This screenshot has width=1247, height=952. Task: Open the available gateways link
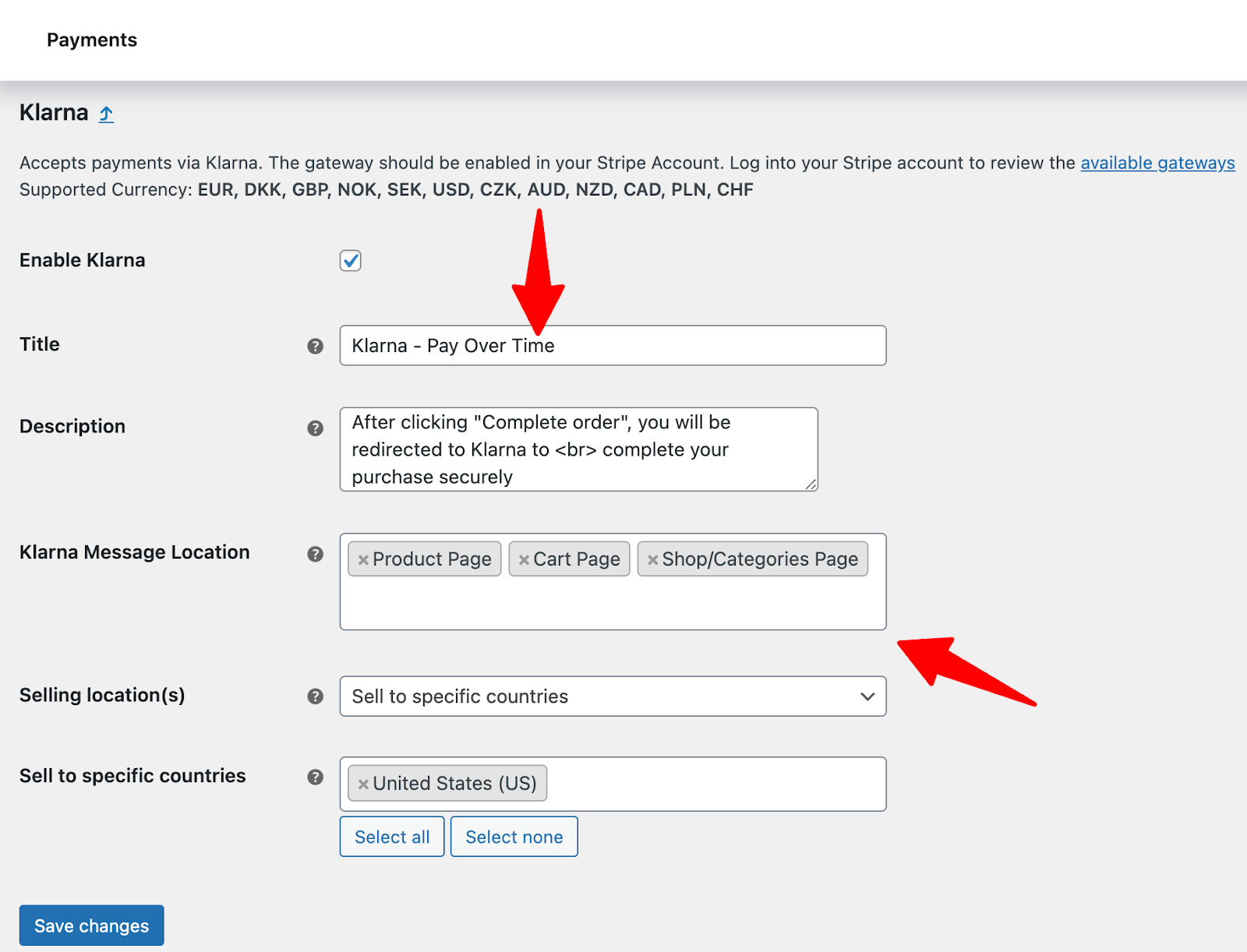coord(1157,163)
